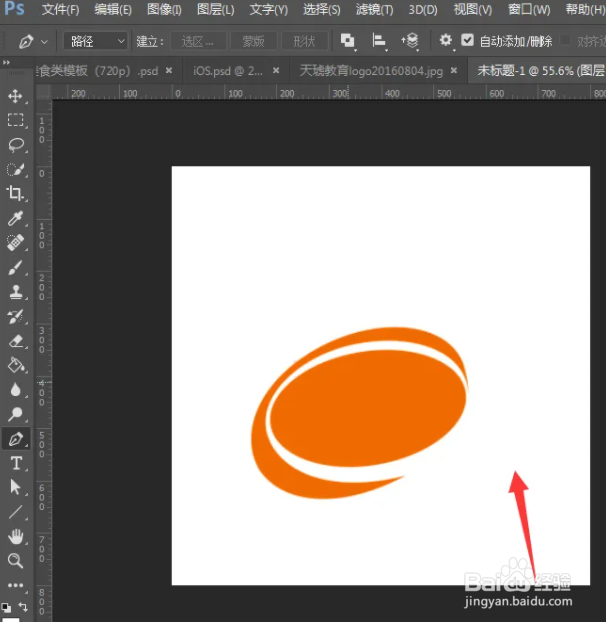606x622 pixels.
Task: Select the Quick Selection tool
Action: 15,169
